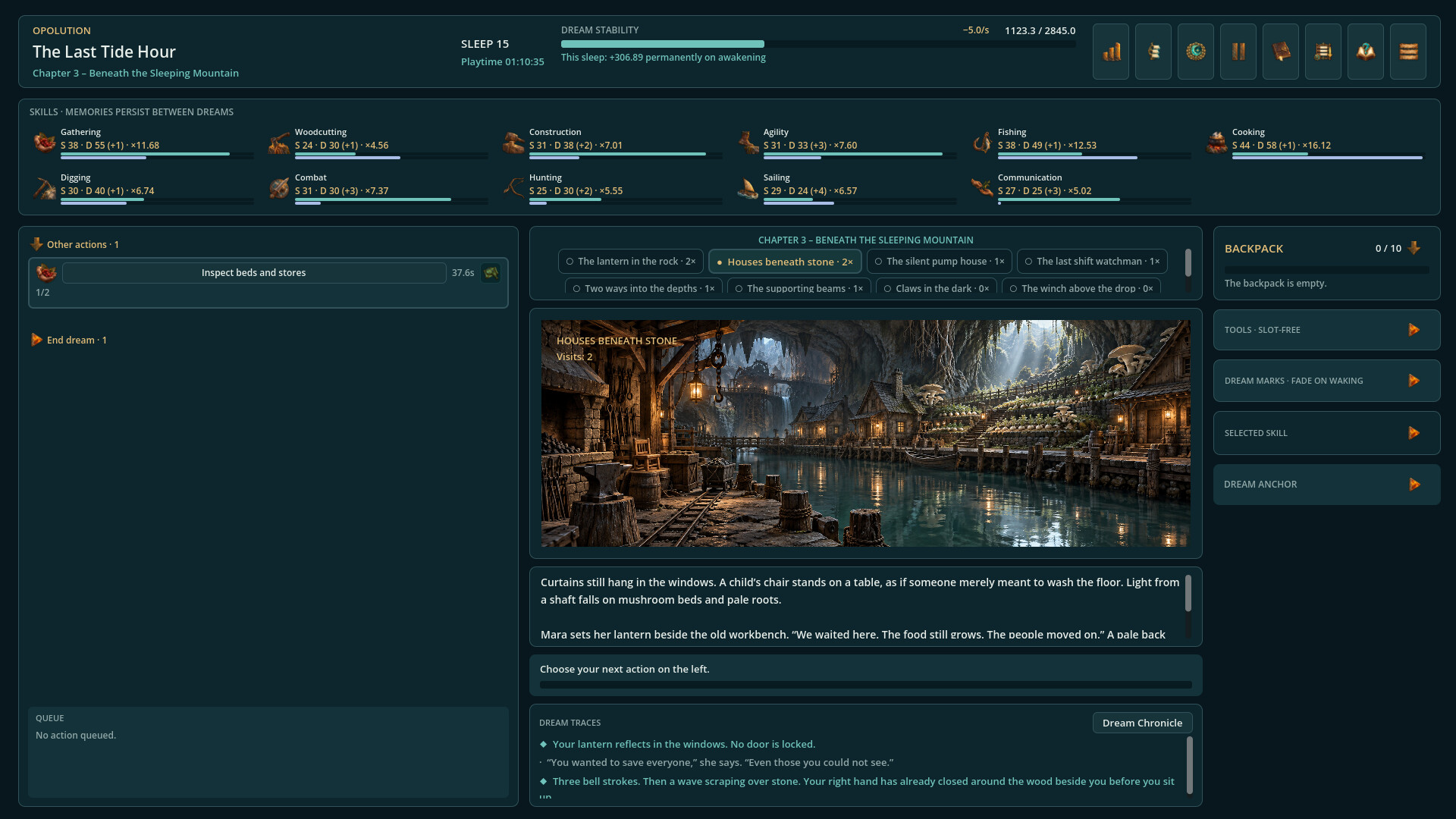The height and width of the screenshot is (819, 1456).
Task: Select 'Claws in the dark' location
Action: tap(936, 287)
